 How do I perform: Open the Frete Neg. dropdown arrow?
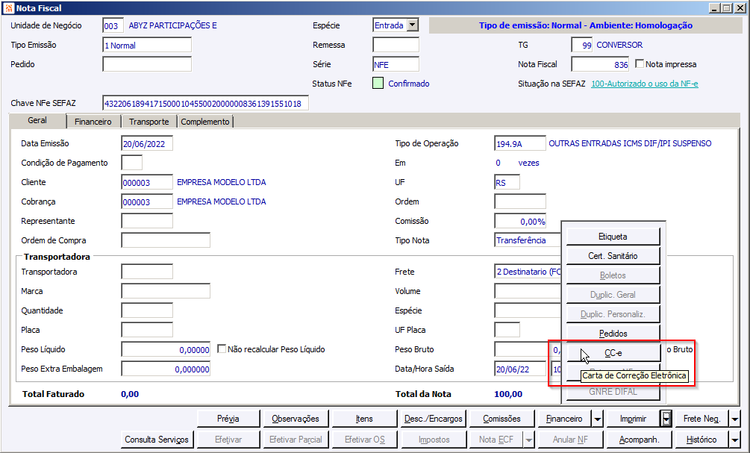[734, 419]
